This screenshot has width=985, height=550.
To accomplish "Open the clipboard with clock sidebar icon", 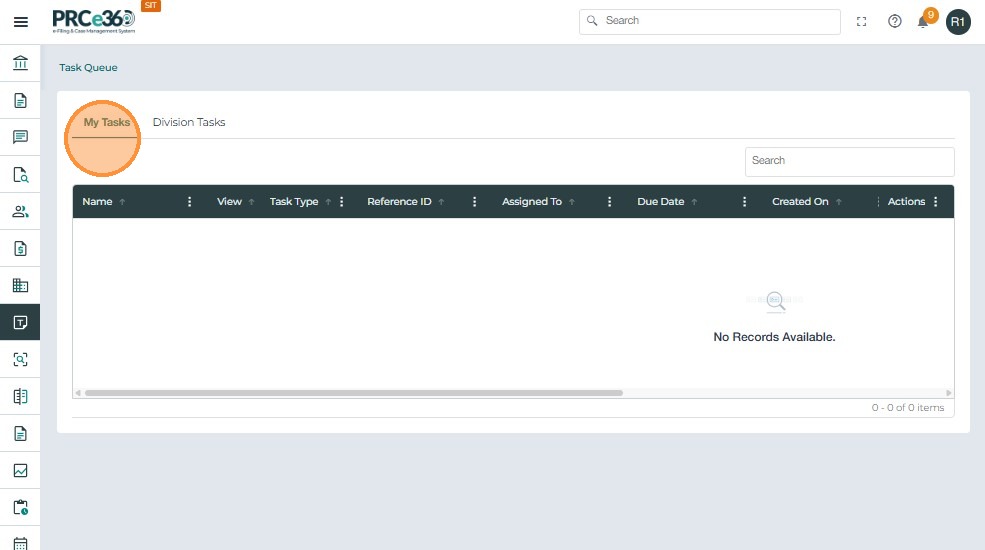I will point(20,507).
